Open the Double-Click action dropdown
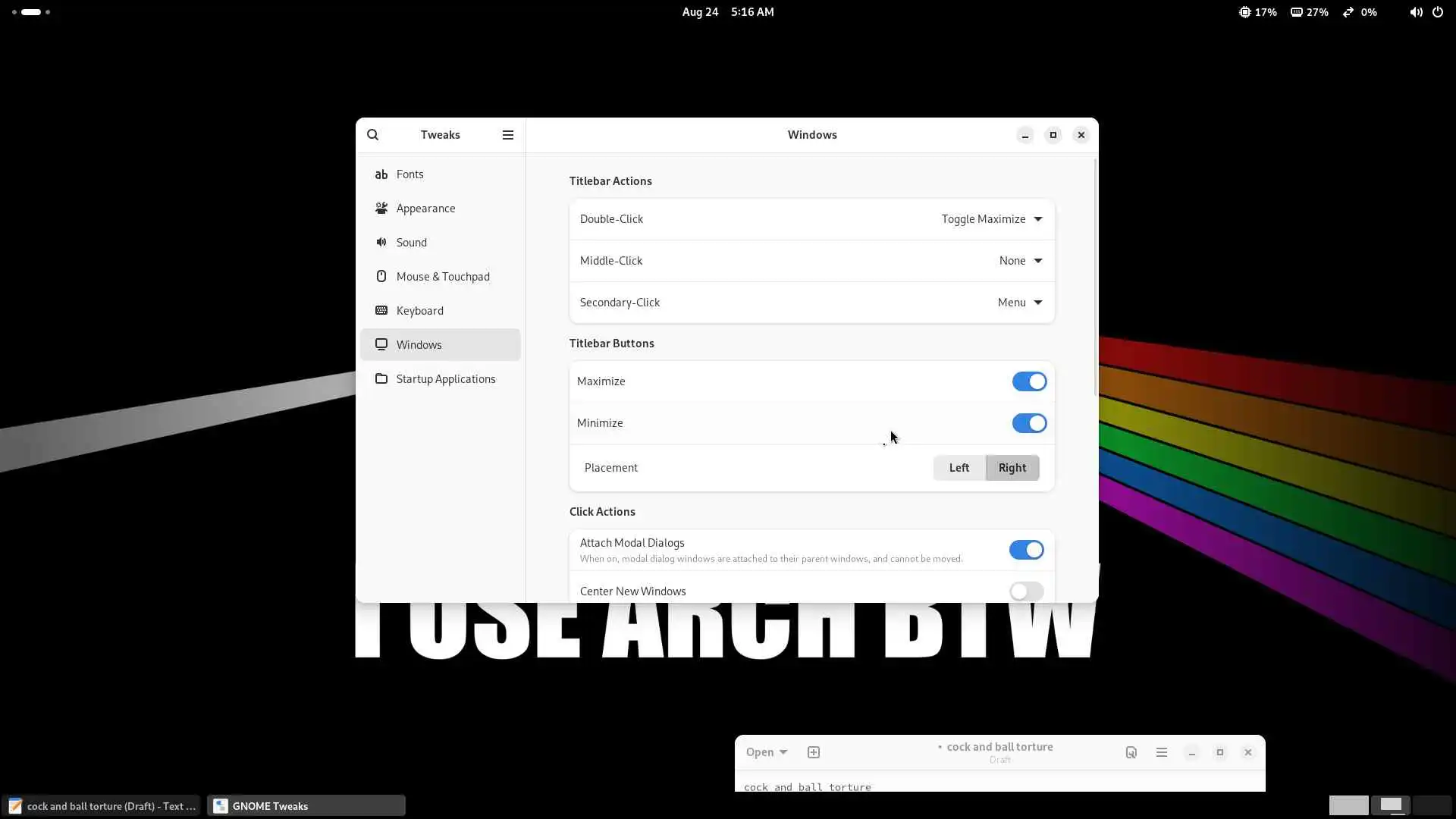The image size is (1456, 819). pos(991,219)
